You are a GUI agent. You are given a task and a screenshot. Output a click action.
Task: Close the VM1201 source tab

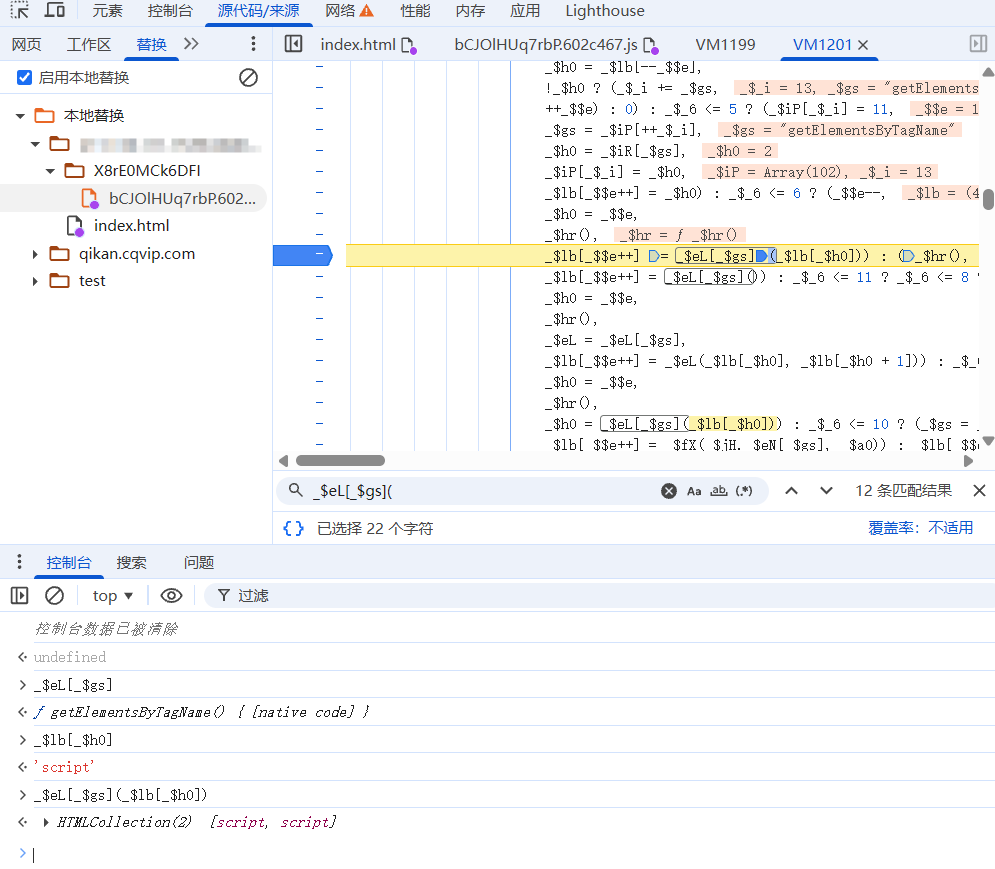coord(863,45)
